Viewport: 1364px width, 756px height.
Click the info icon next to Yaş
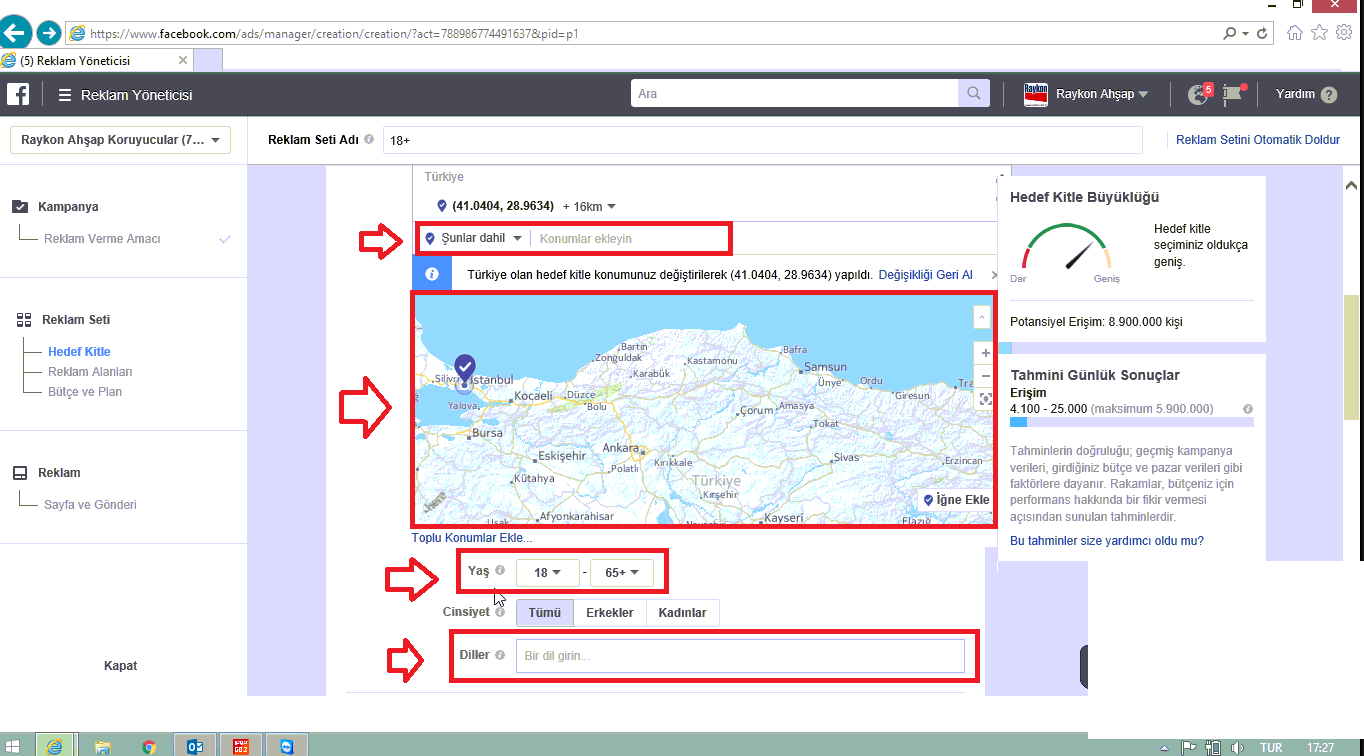tap(500, 571)
